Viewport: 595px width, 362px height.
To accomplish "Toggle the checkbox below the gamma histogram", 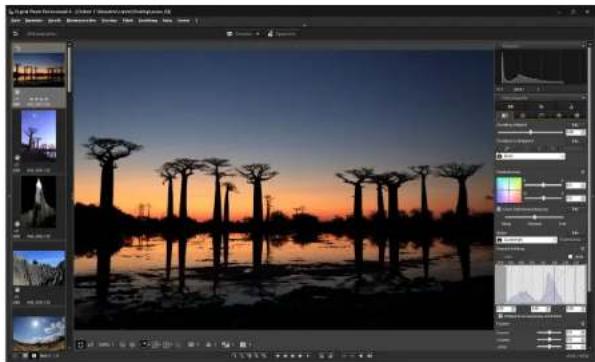I will tap(501, 316).
